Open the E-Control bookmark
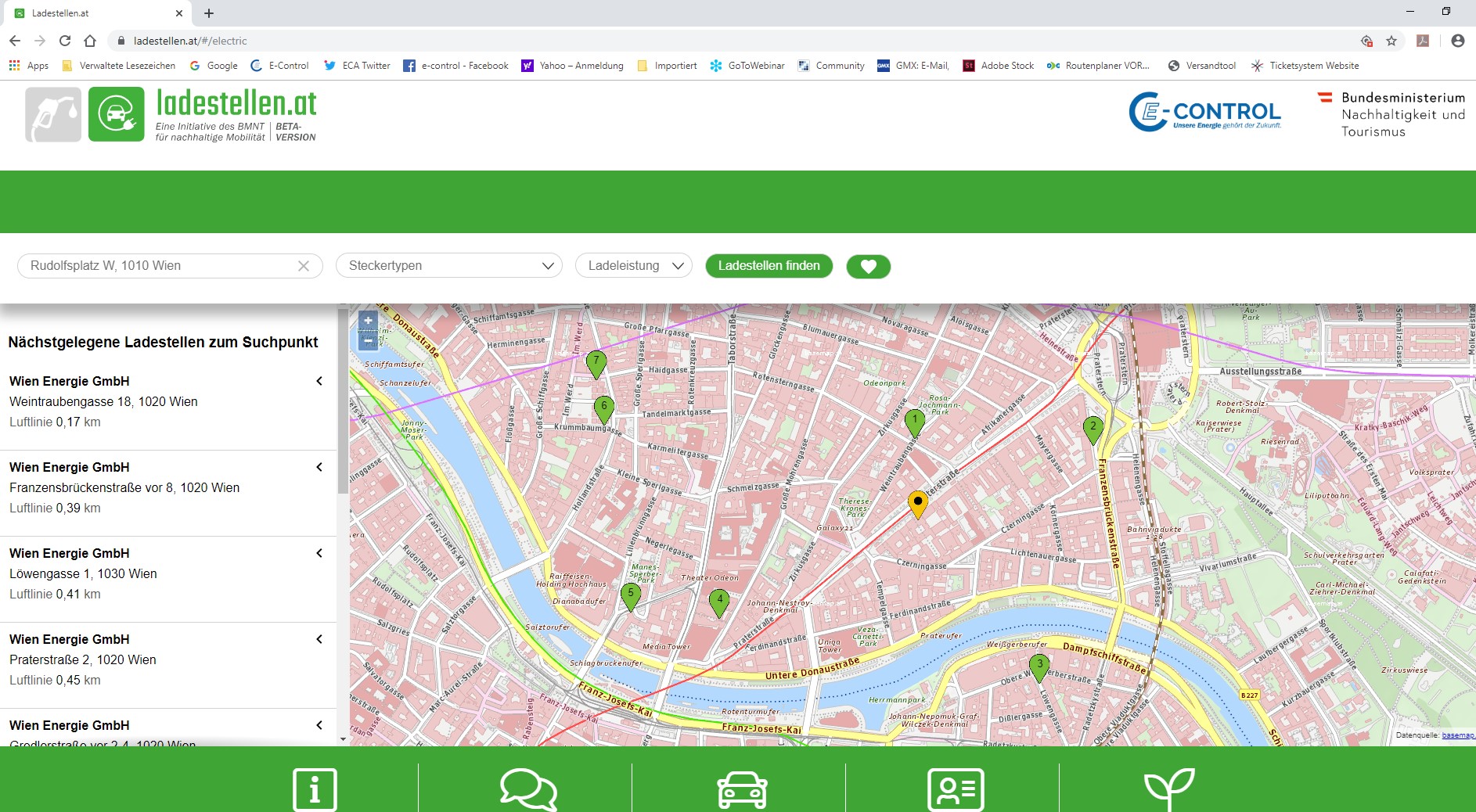The width and height of the screenshot is (1476, 812). pos(280,66)
